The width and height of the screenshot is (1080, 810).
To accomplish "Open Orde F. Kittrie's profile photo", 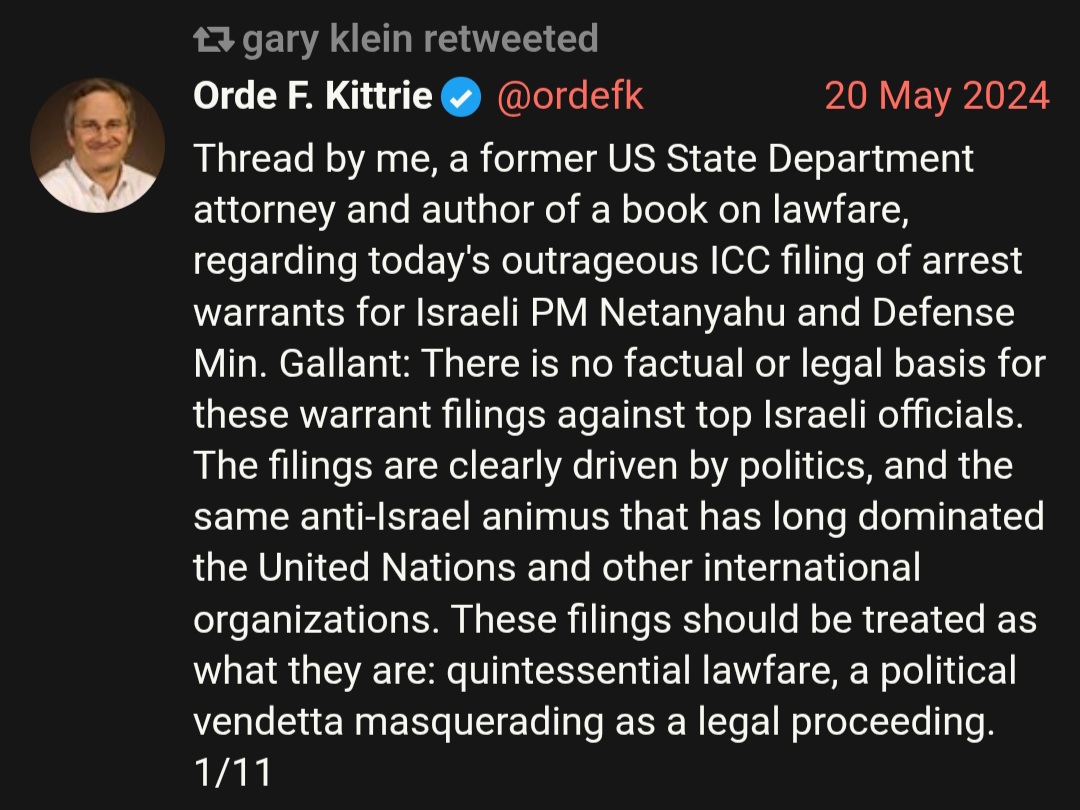I will coord(97,145).
